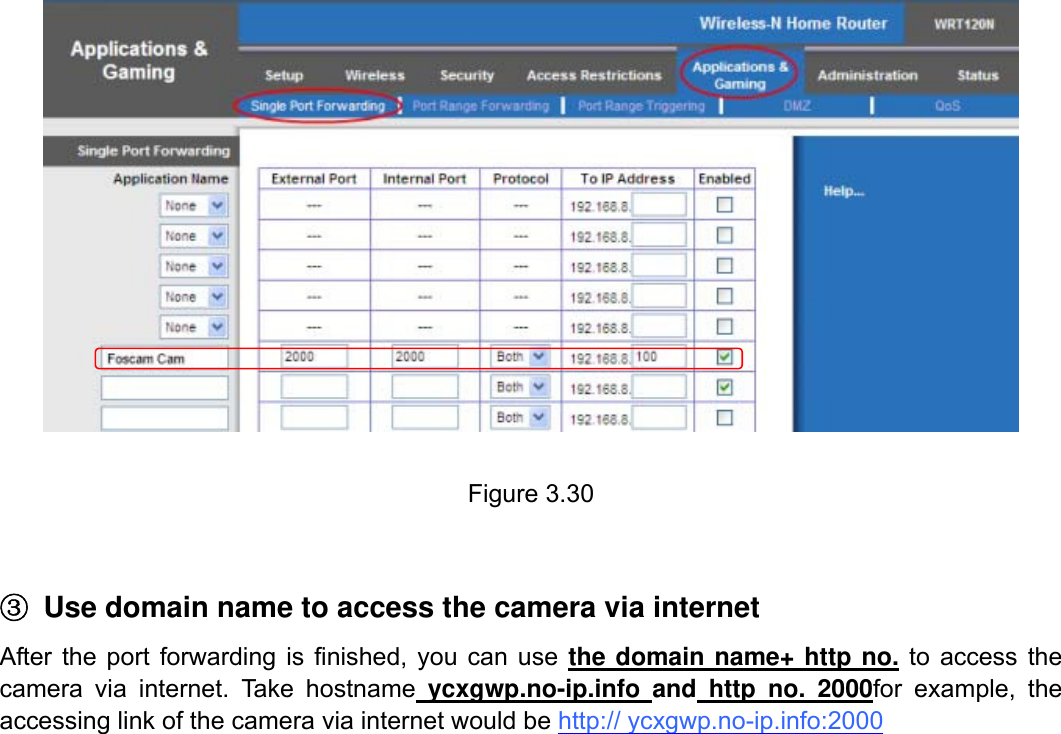Click IP address field in the third row

(x=659, y=265)
